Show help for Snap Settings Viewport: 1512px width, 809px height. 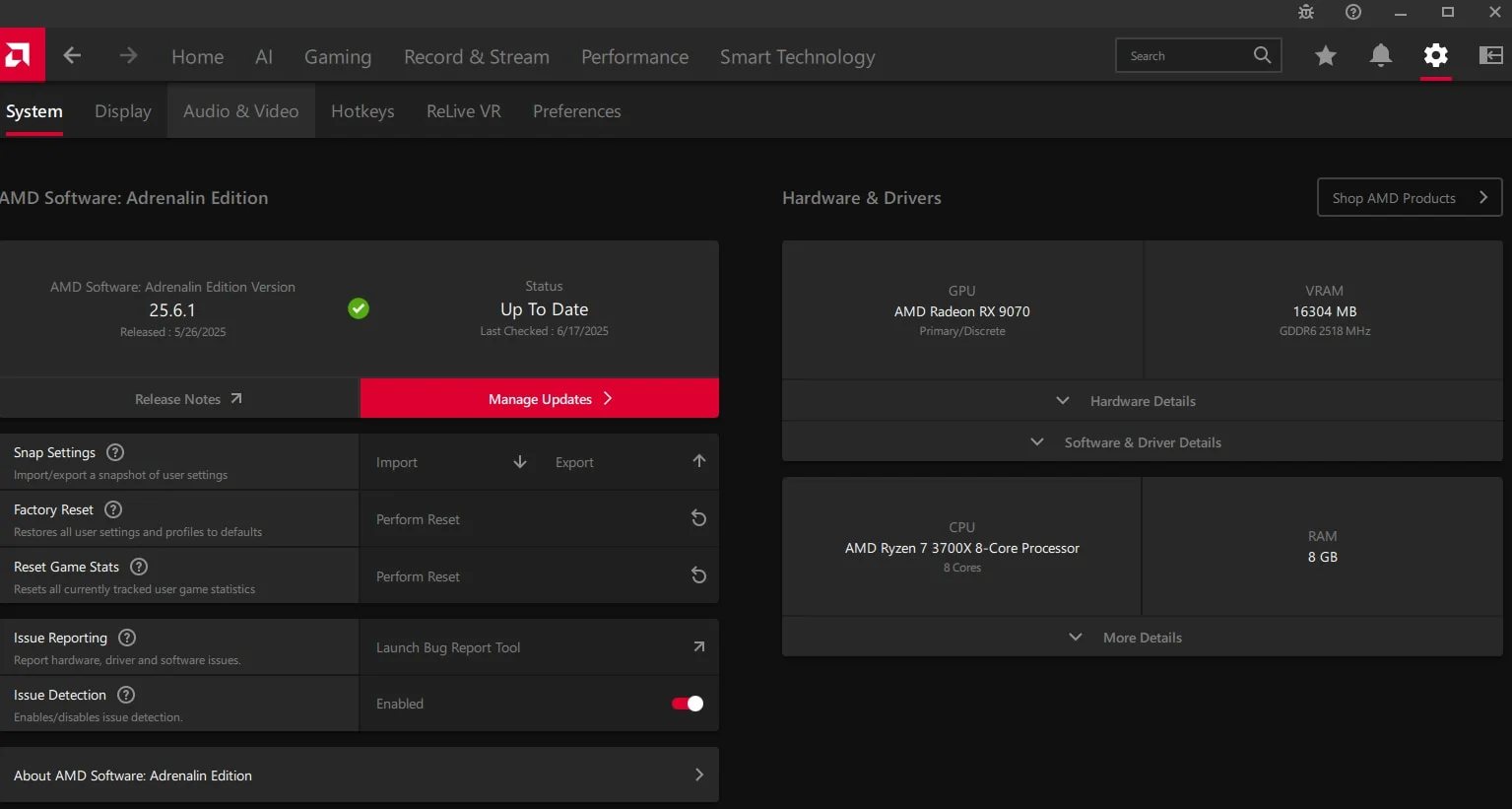[115, 452]
